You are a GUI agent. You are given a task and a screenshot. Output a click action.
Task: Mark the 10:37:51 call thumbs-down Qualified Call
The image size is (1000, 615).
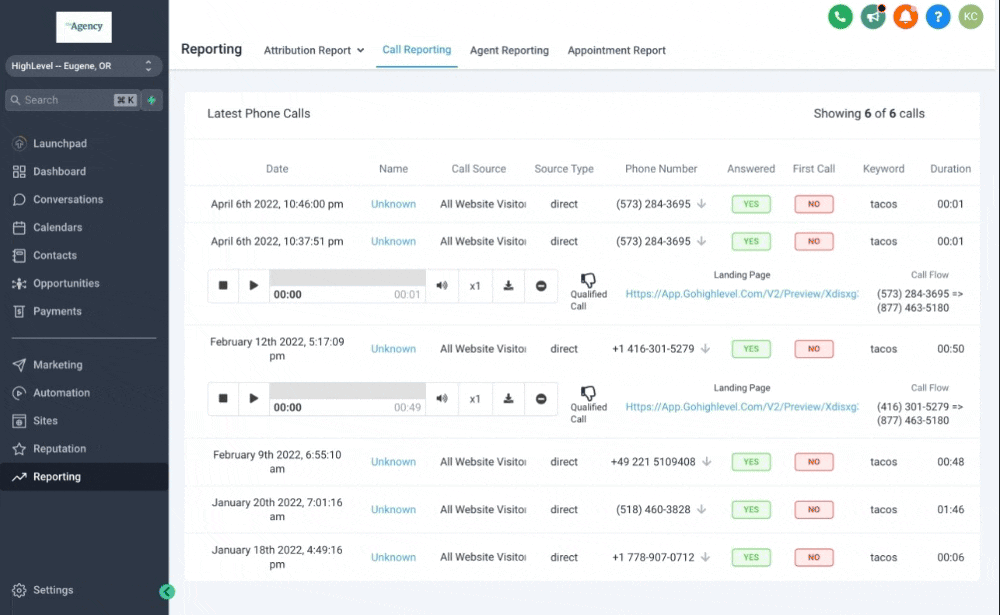click(588, 280)
